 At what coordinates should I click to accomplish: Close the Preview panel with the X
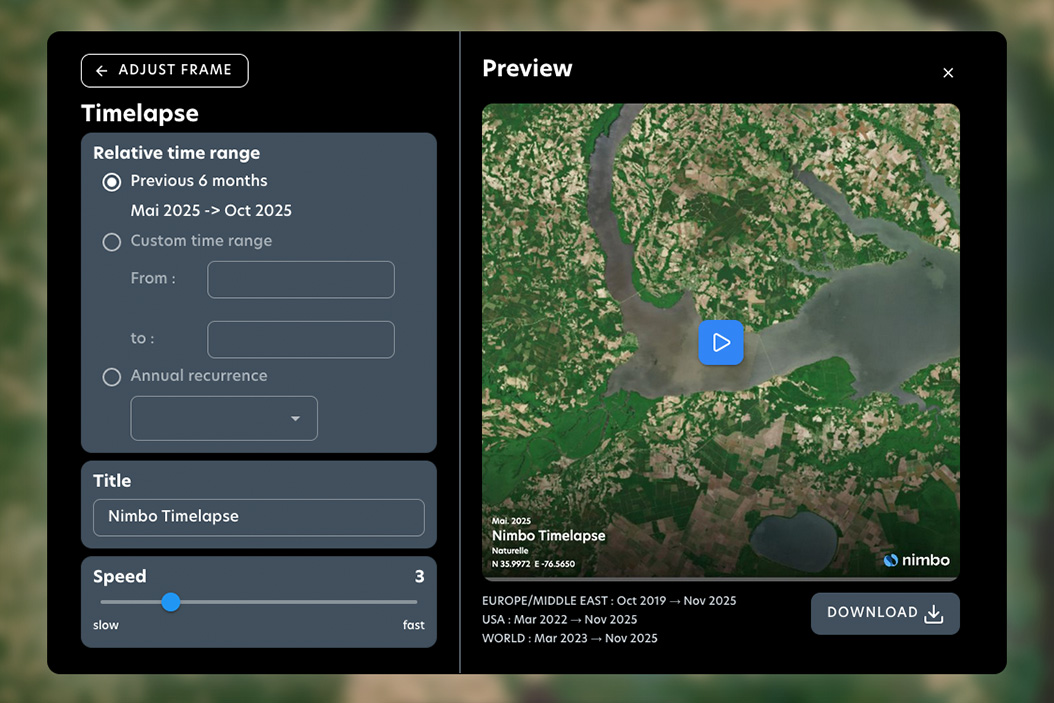pos(948,73)
